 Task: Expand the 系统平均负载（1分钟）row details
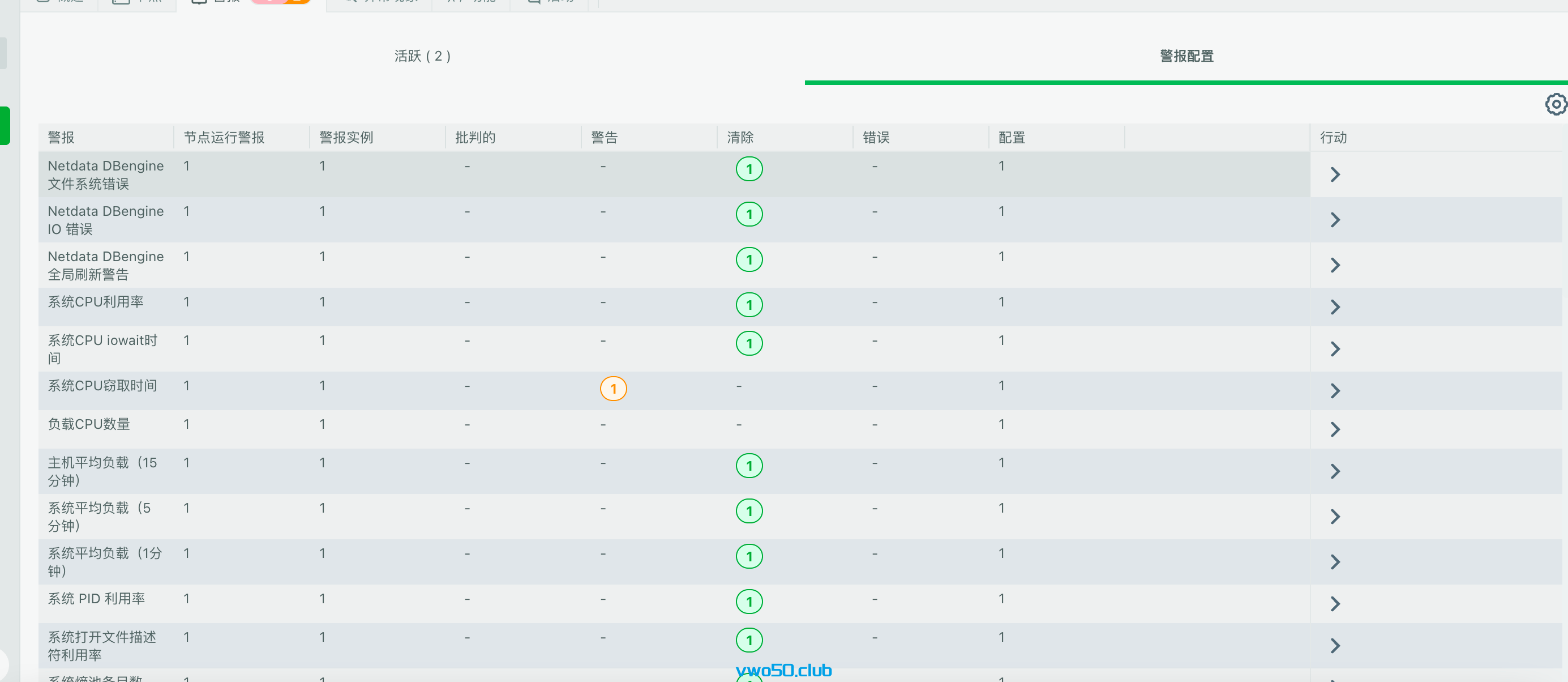pyautogui.click(x=1335, y=561)
